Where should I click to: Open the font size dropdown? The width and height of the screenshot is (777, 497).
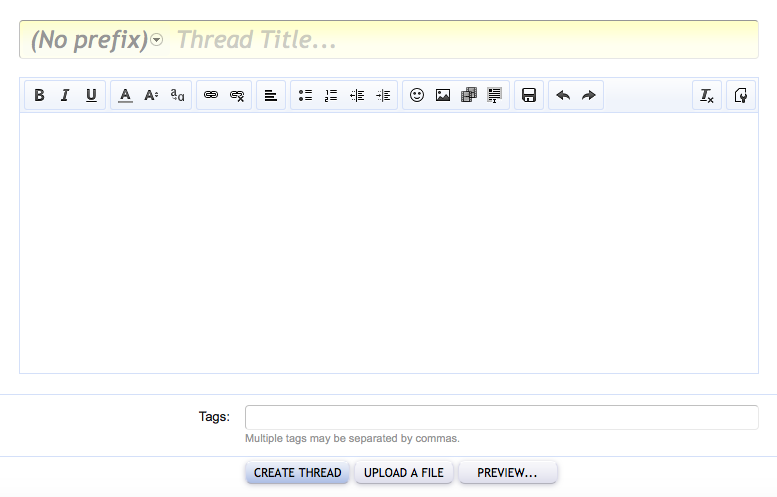click(151, 96)
